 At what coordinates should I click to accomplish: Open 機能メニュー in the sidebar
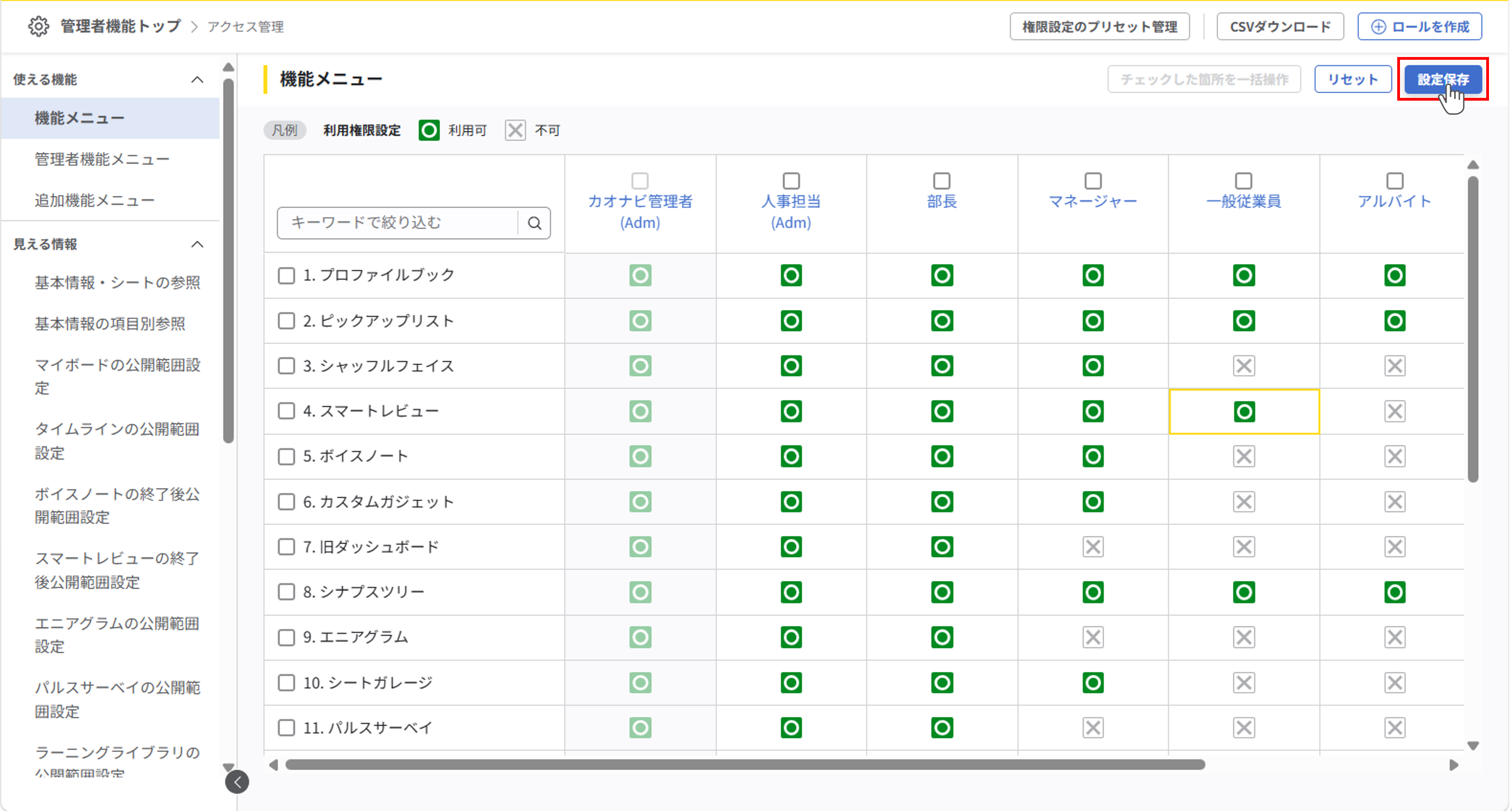tap(110, 118)
